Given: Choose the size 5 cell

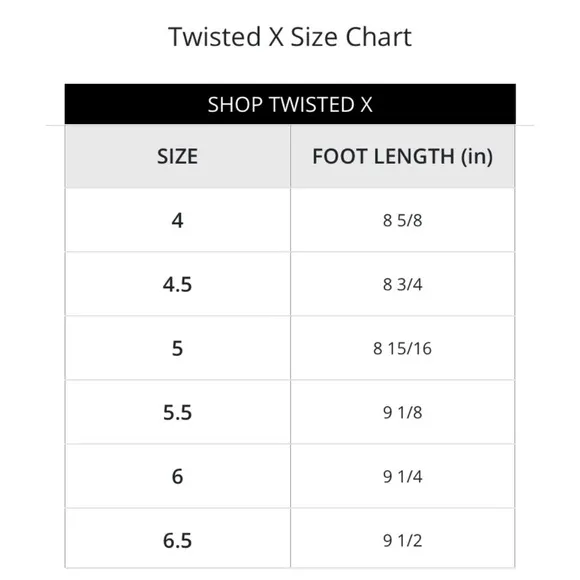Looking at the screenshot, I should [178, 348].
